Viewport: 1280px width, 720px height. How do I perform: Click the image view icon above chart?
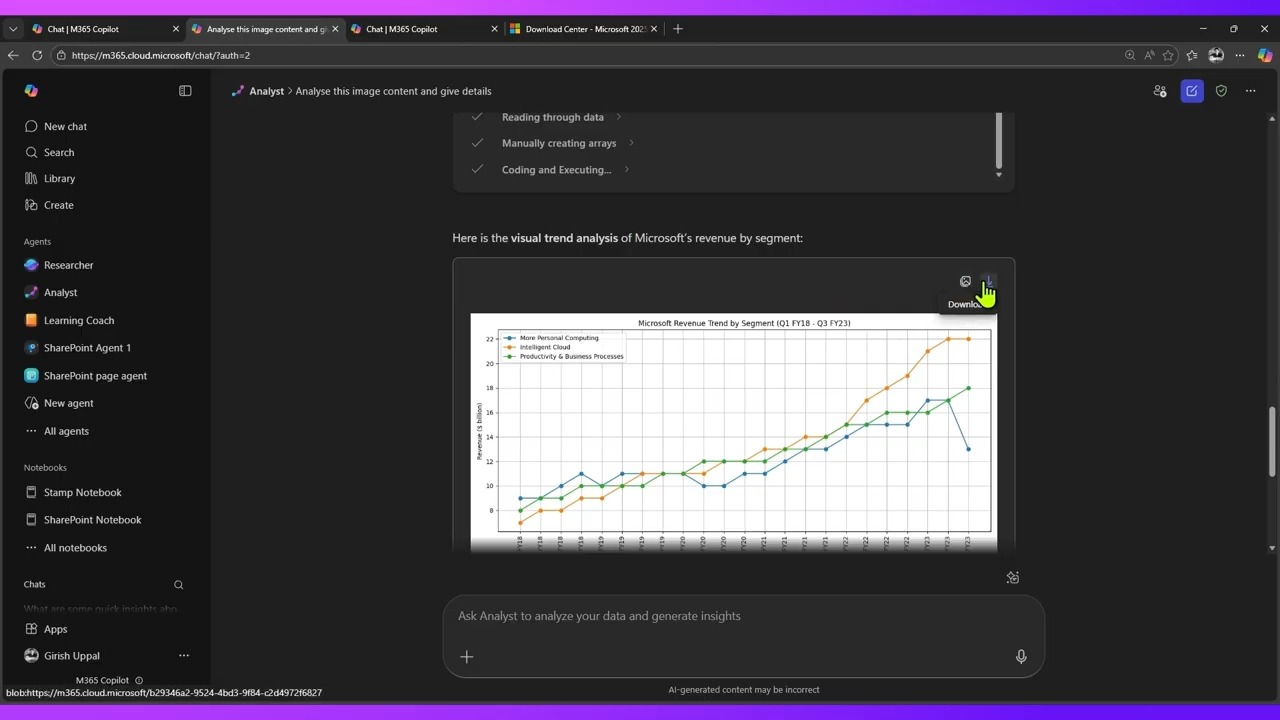965,282
